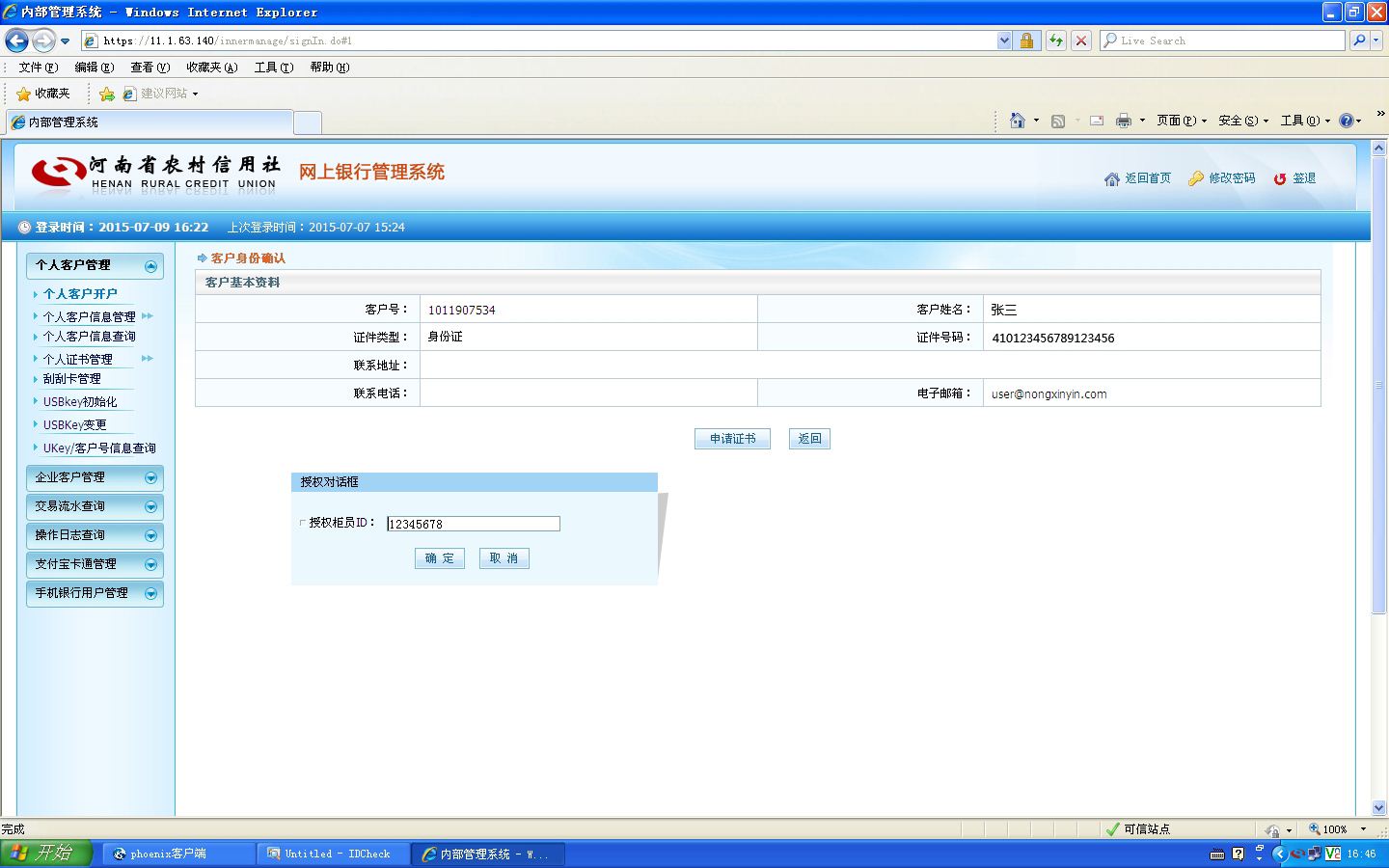Open the 帮助(H) menu
The image size is (1389, 868).
pos(329,67)
